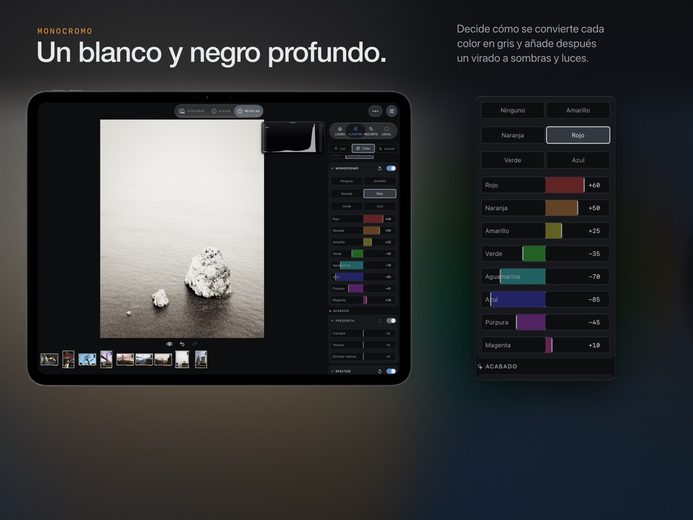Reset the Monocromo section with its reset arrow

(x=379, y=168)
